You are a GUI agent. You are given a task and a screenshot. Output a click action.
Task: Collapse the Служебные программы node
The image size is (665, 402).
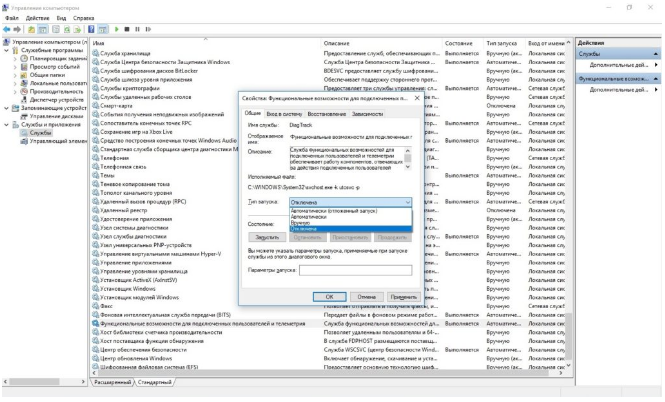(6, 50)
